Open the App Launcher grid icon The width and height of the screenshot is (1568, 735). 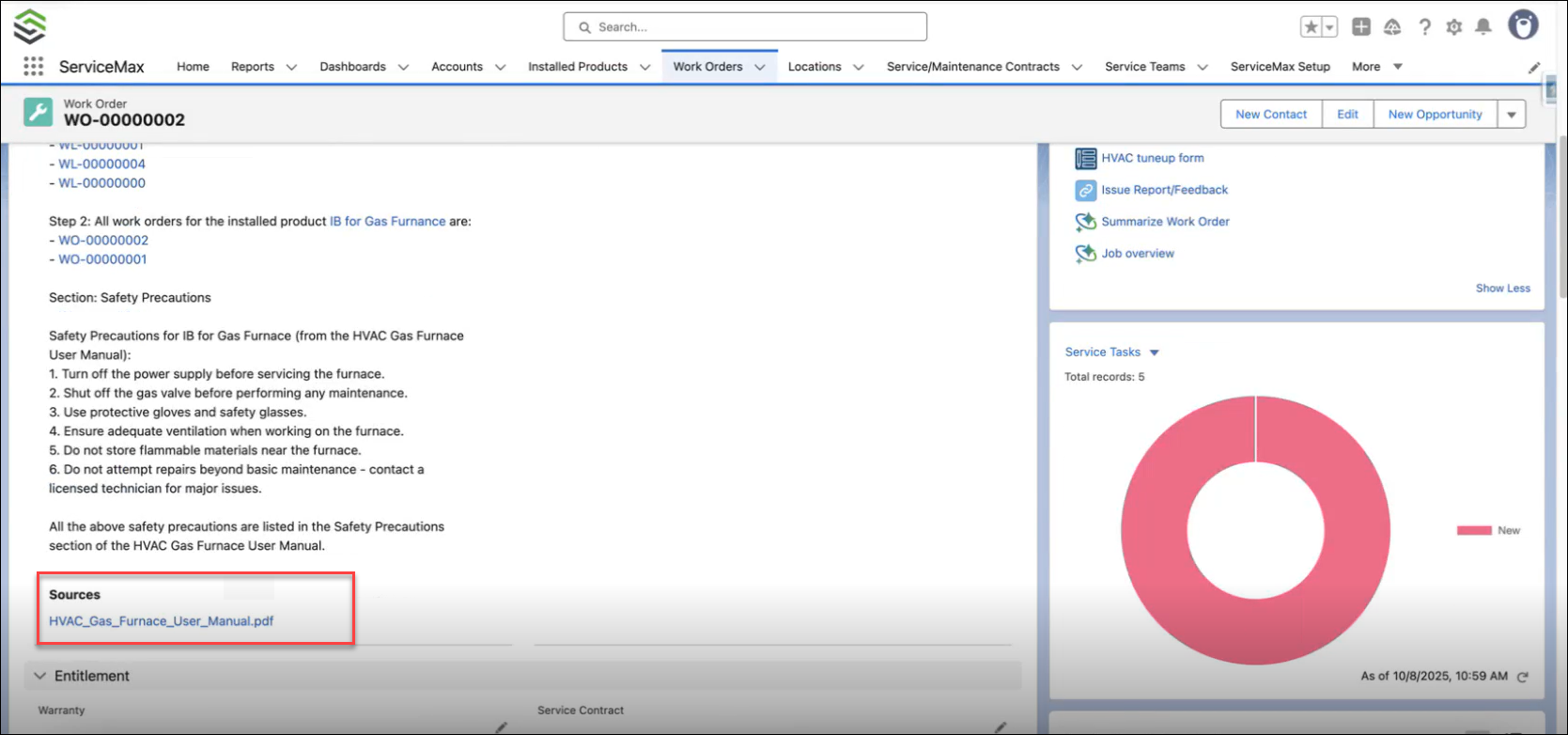click(x=33, y=67)
